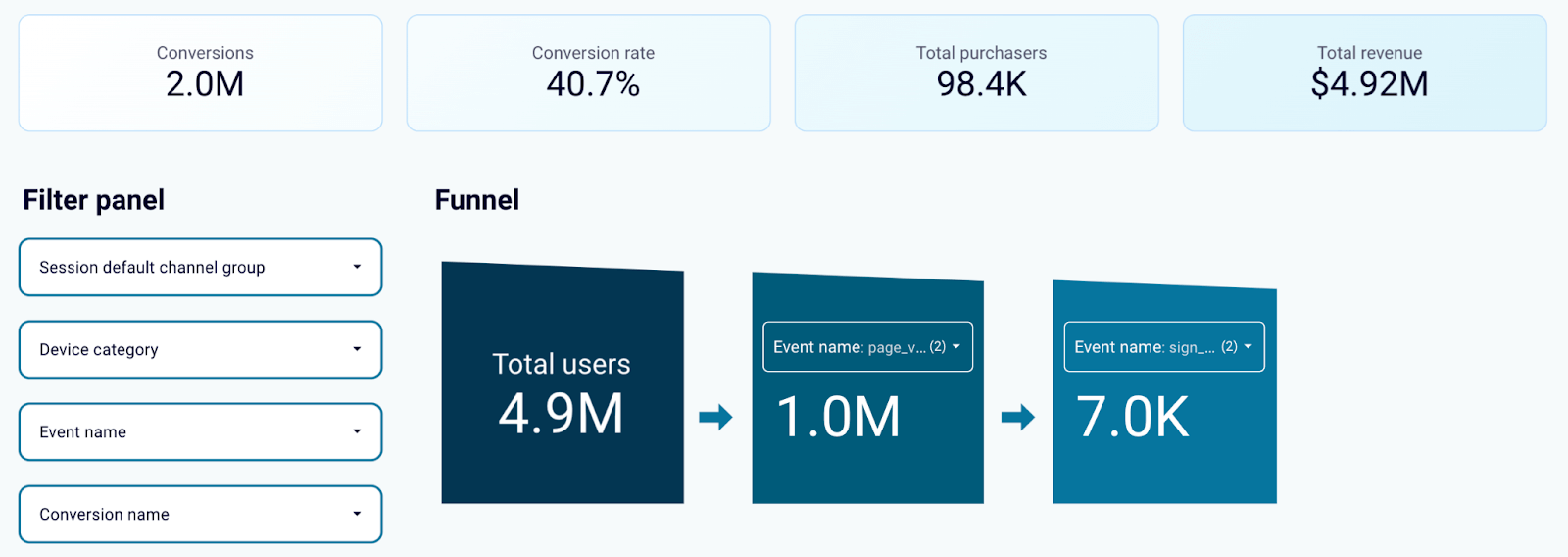Click the Total users 4.9M funnel block
1568x557 pixels.
click(x=563, y=383)
